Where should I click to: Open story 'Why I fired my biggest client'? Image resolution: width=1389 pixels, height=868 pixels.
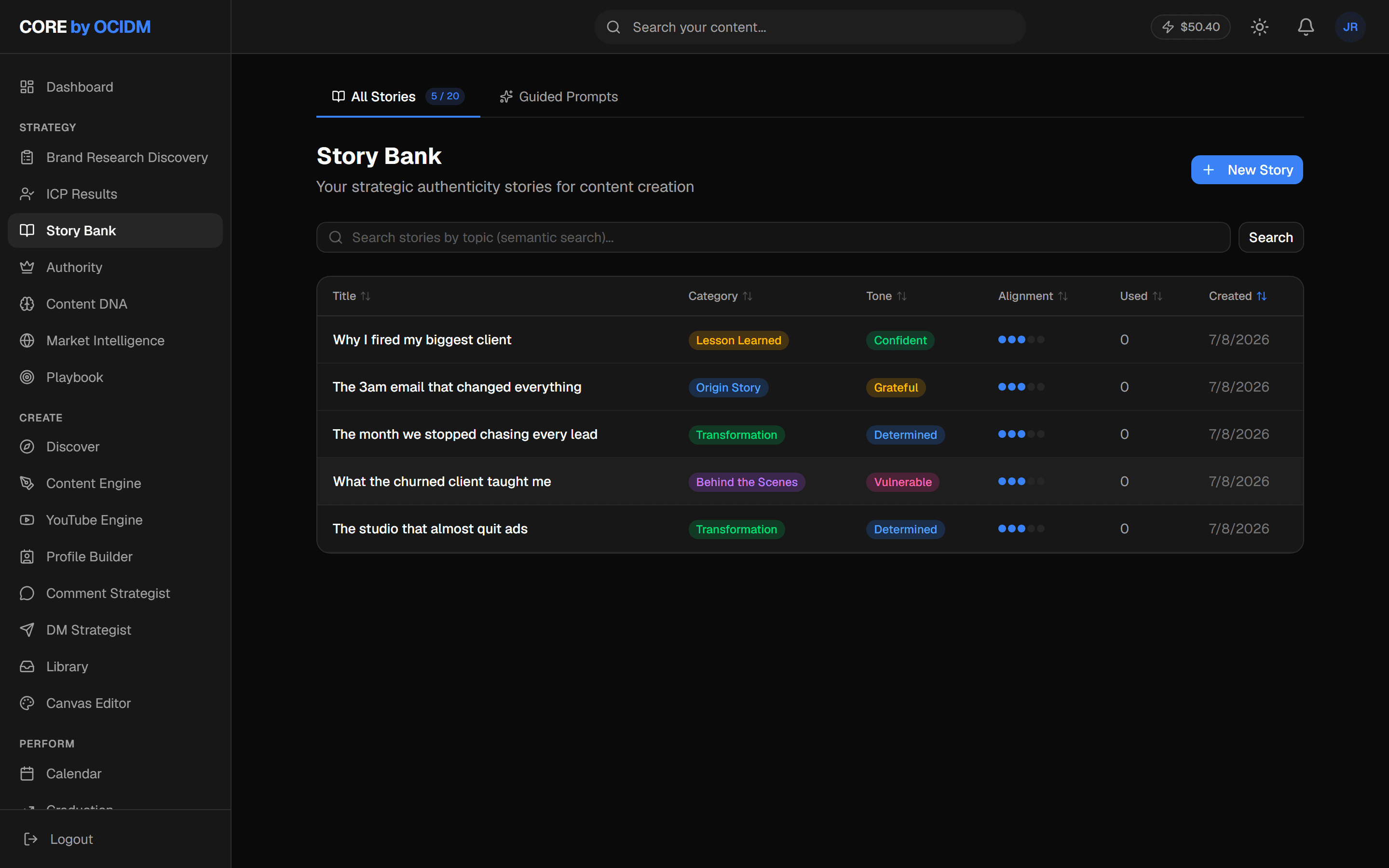click(x=422, y=340)
